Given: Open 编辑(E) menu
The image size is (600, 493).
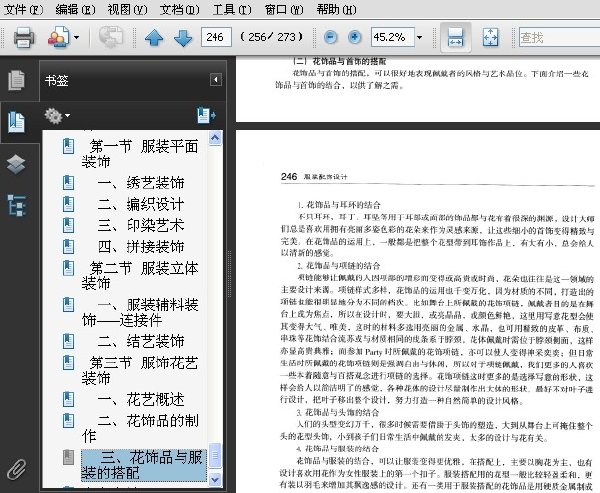Looking at the screenshot, I should click(x=75, y=9).
